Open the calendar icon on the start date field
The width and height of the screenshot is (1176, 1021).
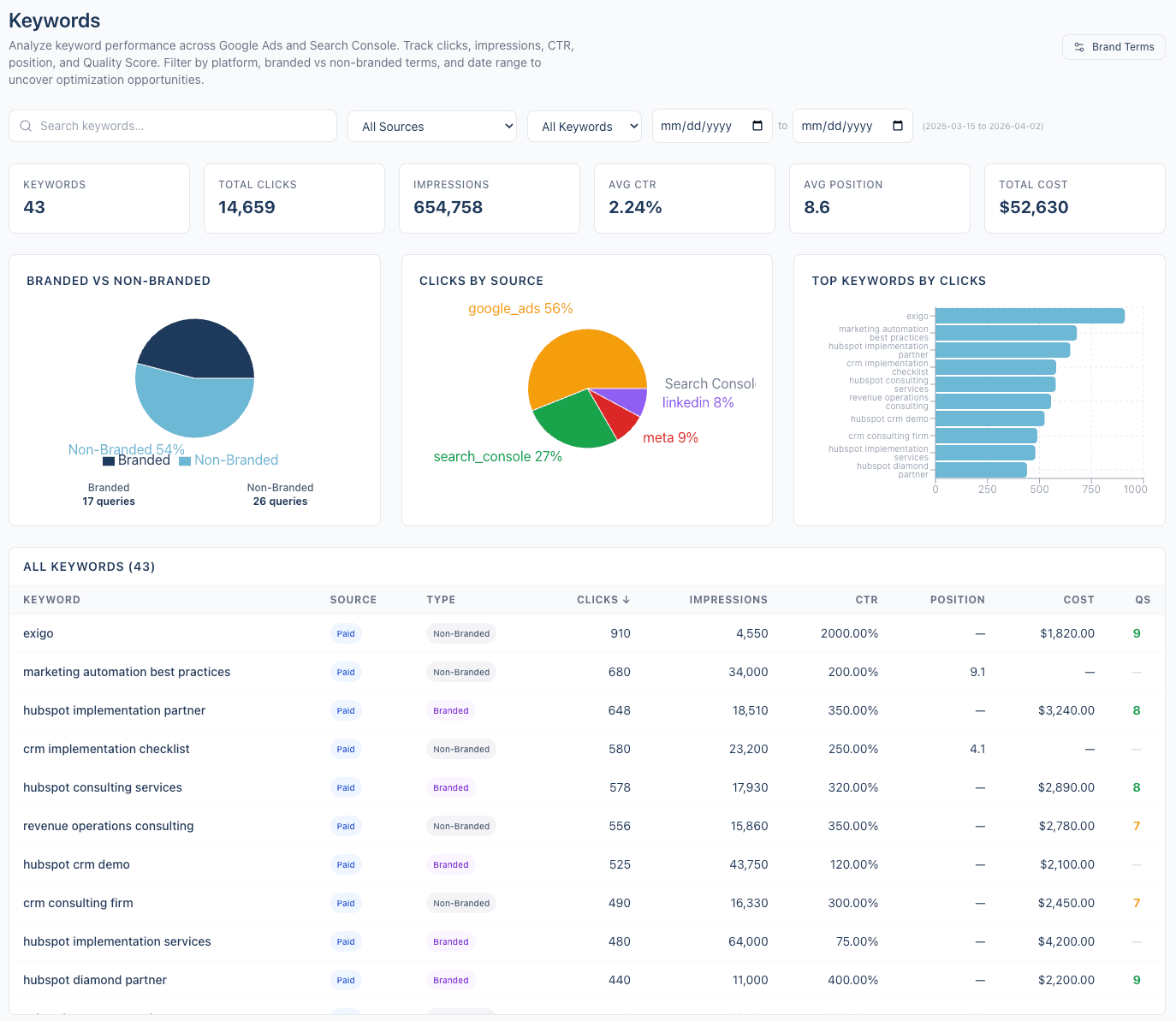pyautogui.click(x=757, y=126)
